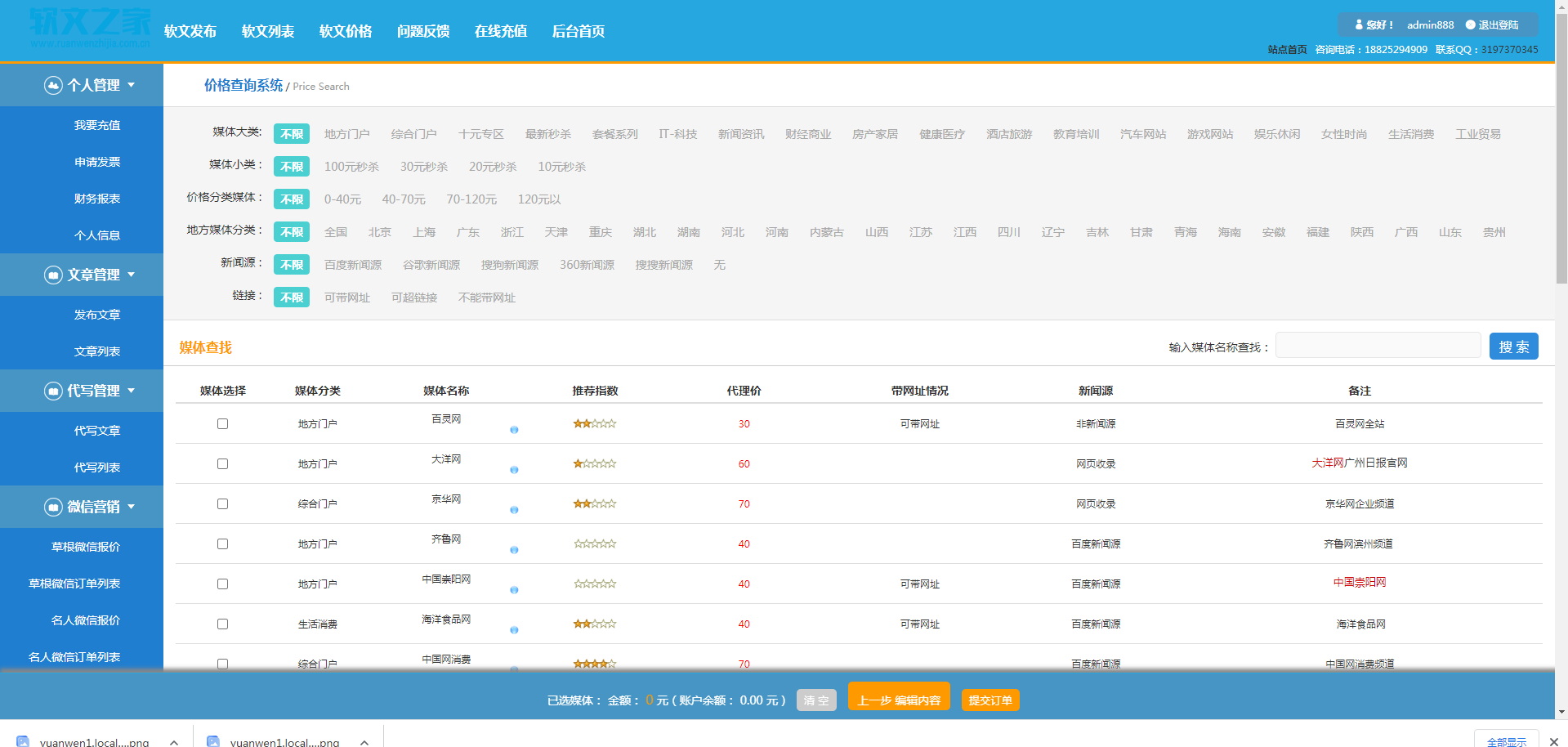Click 不限 in the 媒体大类 row
The height and width of the screenshot is (747, 1568).
(x=292, y=134)
